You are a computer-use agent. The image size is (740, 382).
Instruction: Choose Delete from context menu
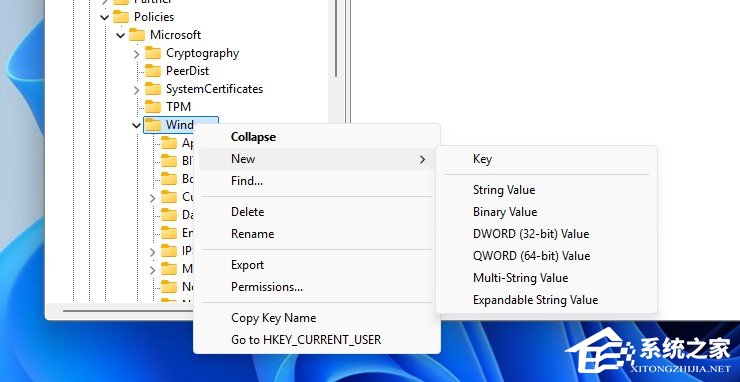click(x=317, y=212)
